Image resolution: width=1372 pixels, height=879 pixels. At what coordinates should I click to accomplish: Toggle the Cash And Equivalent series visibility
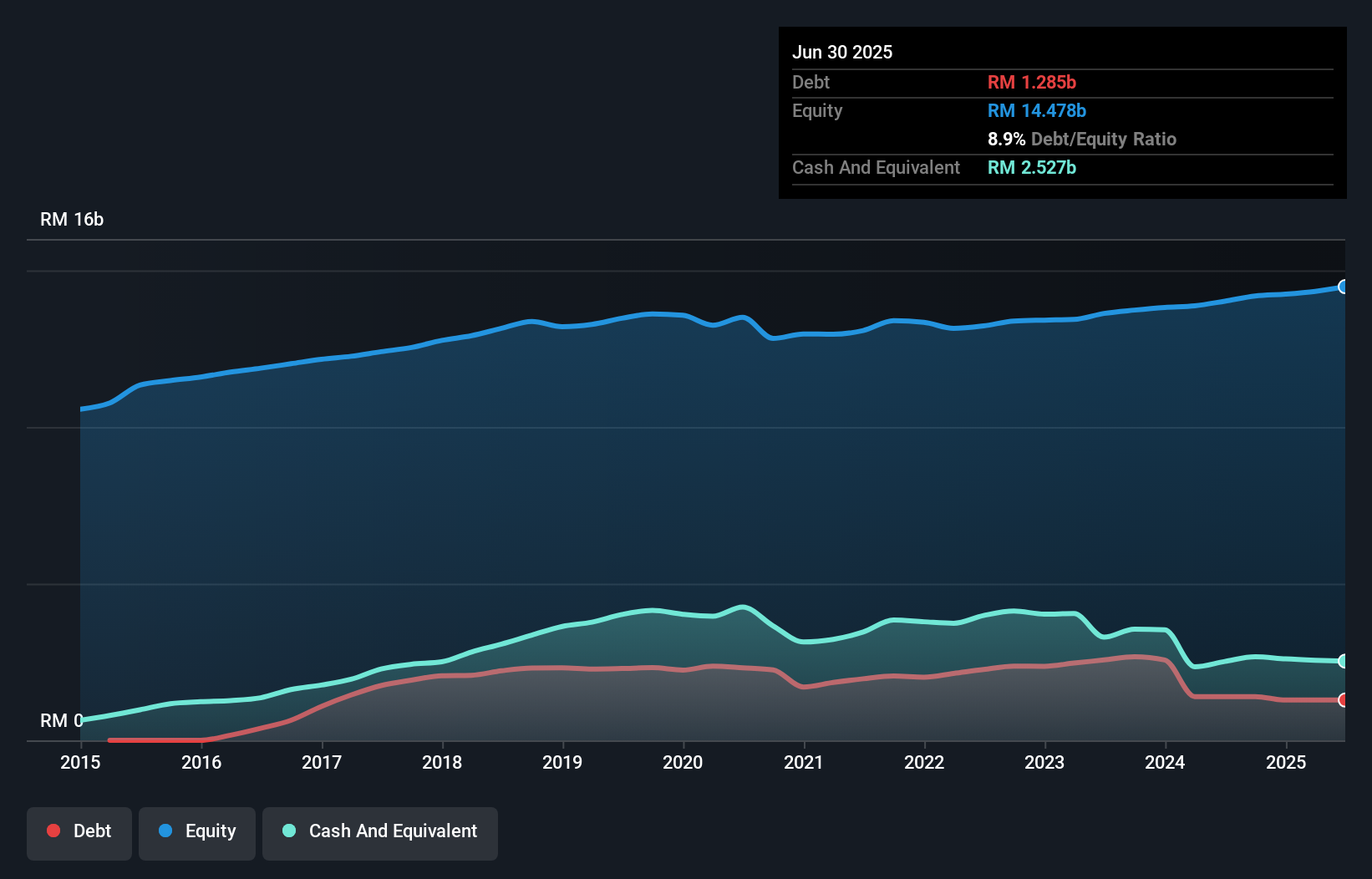(x=379, y=831)
